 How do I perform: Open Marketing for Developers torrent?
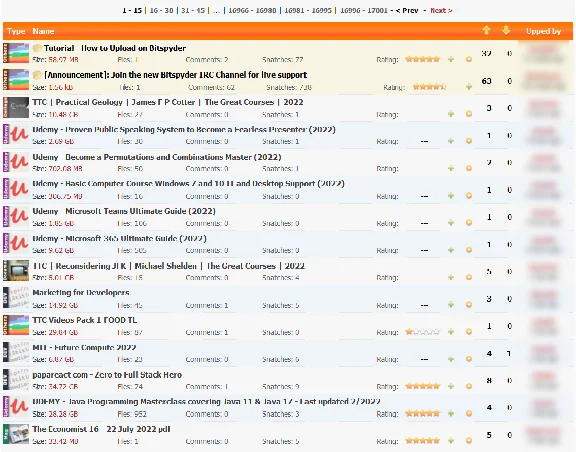[x=81, y=293]
